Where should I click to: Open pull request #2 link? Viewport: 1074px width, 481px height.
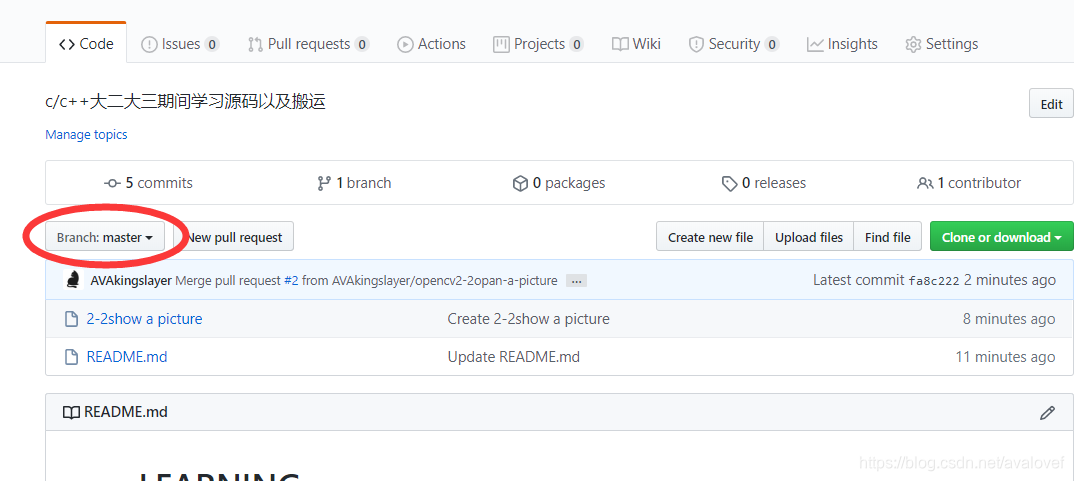point(291,280)
